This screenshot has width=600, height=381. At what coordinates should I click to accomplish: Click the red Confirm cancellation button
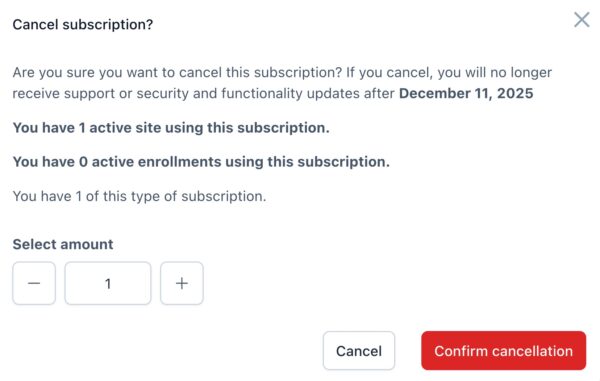click(504, 351)
